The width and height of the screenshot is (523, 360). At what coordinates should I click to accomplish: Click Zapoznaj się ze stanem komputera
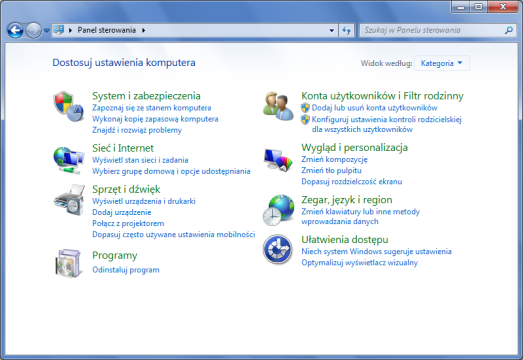[x=151, y=108]
